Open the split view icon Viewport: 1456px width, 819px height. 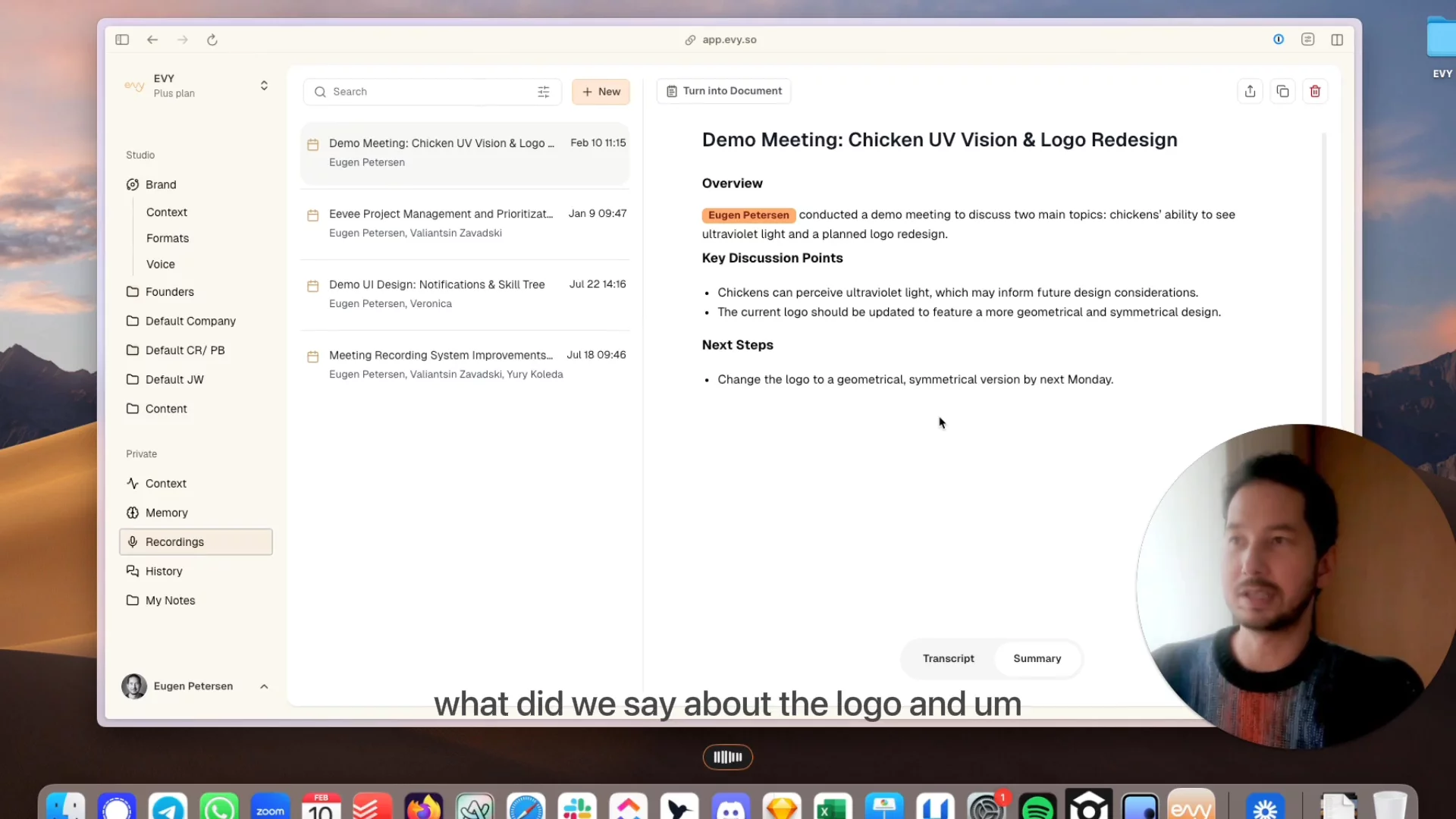(1337, 39)
